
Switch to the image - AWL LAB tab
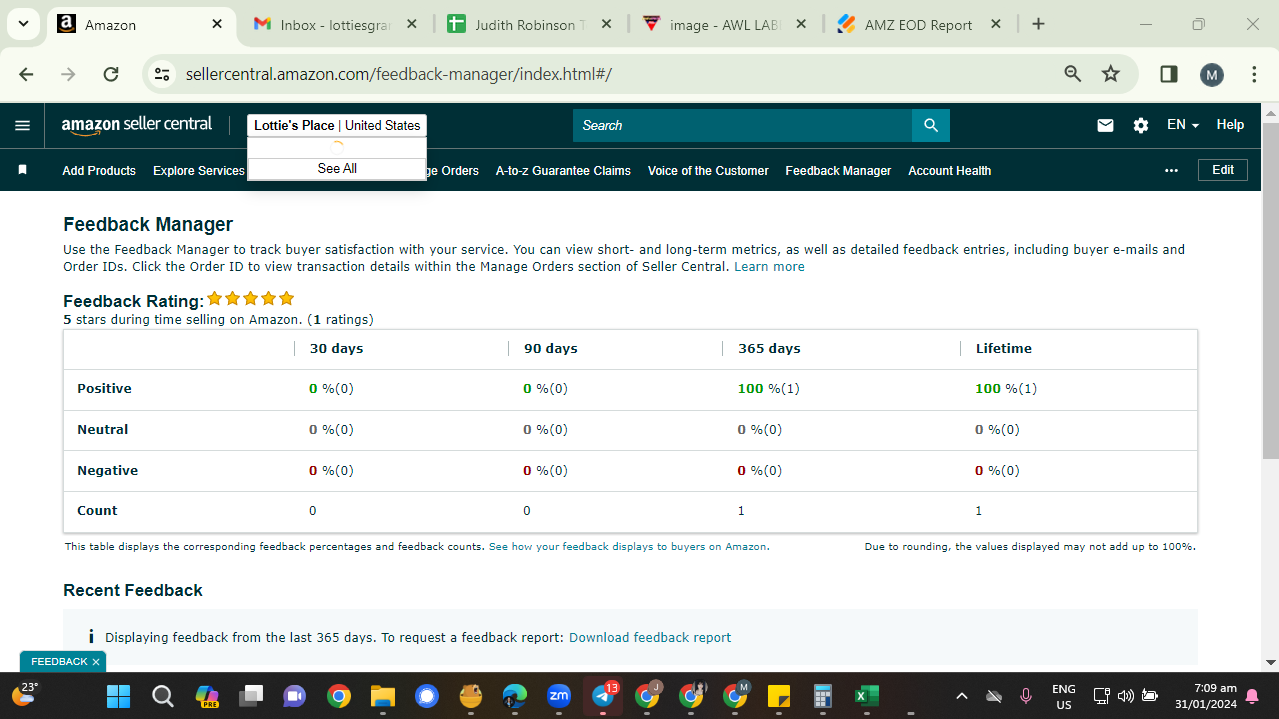coord(725,25)
